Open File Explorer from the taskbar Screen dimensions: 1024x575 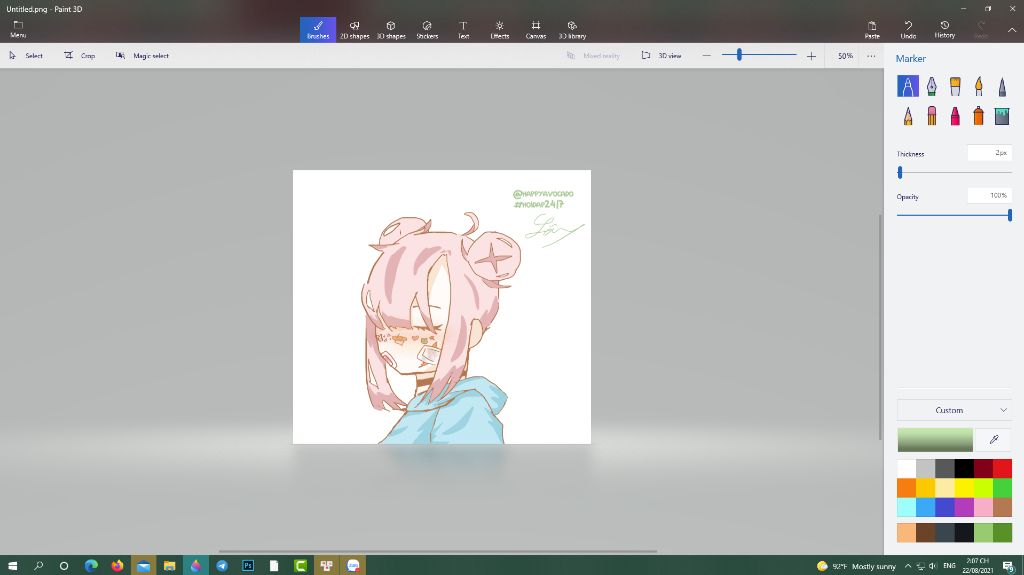[x=170, y=566]
